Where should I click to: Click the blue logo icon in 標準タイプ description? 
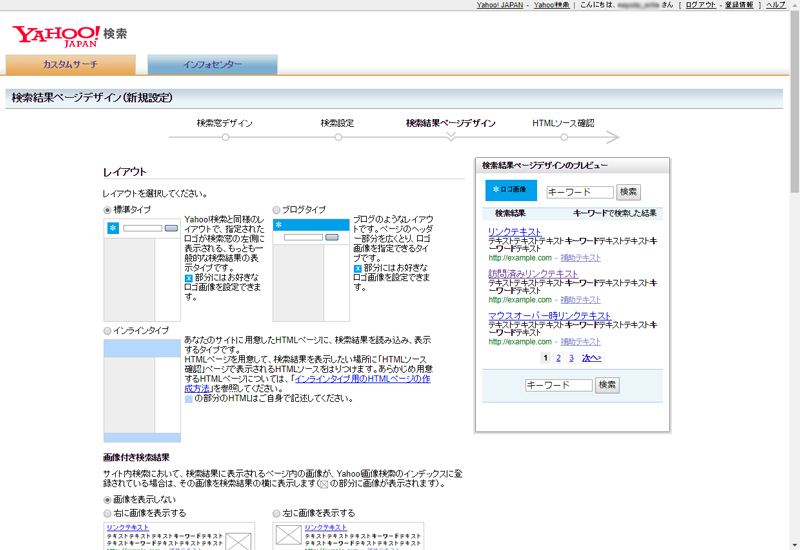click(x=188, y=278)
